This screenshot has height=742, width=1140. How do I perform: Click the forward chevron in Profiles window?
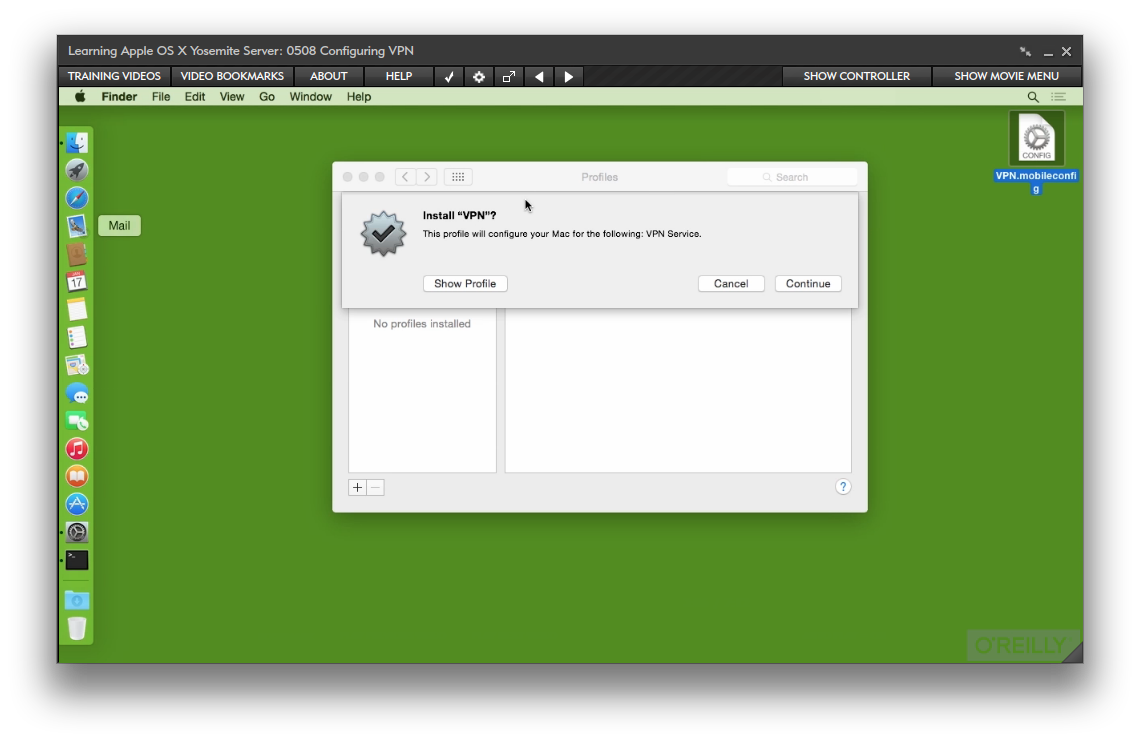pos(428,177)
